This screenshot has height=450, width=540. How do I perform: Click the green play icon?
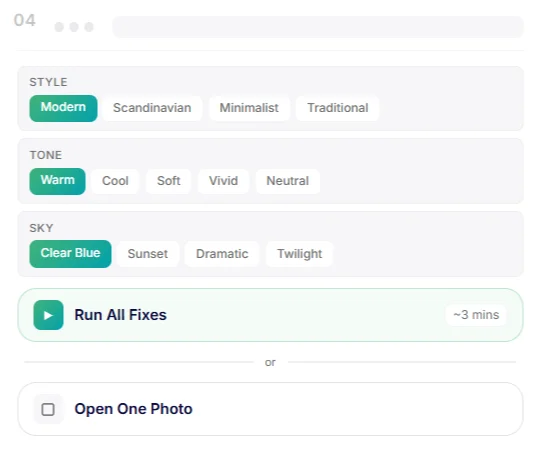point(48,315)
